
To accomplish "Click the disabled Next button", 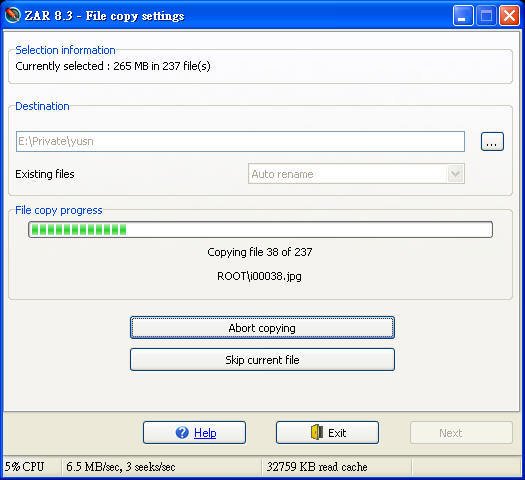I will [461, 432].
